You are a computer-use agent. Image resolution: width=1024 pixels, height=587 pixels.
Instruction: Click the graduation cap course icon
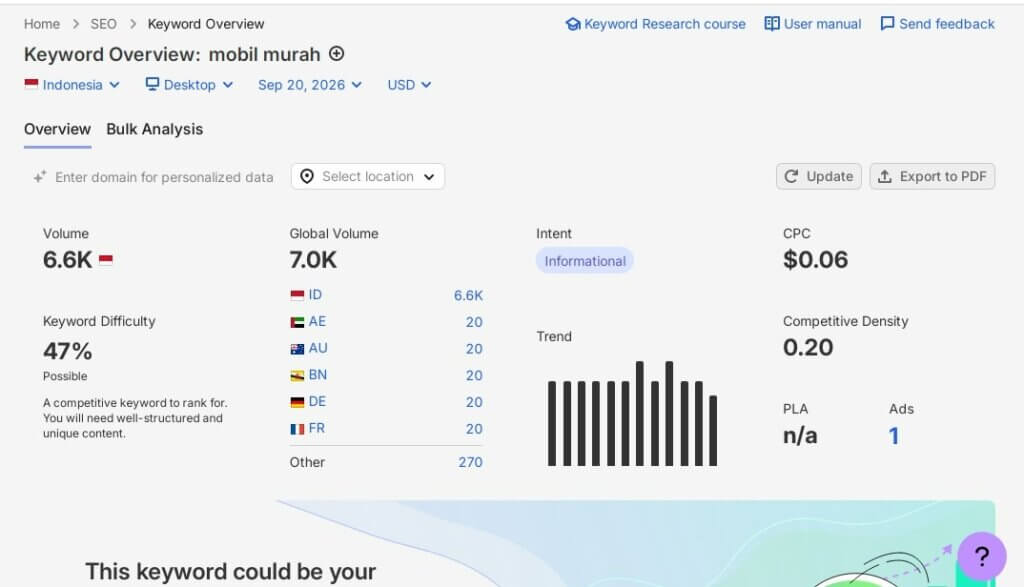click(573, 24)
